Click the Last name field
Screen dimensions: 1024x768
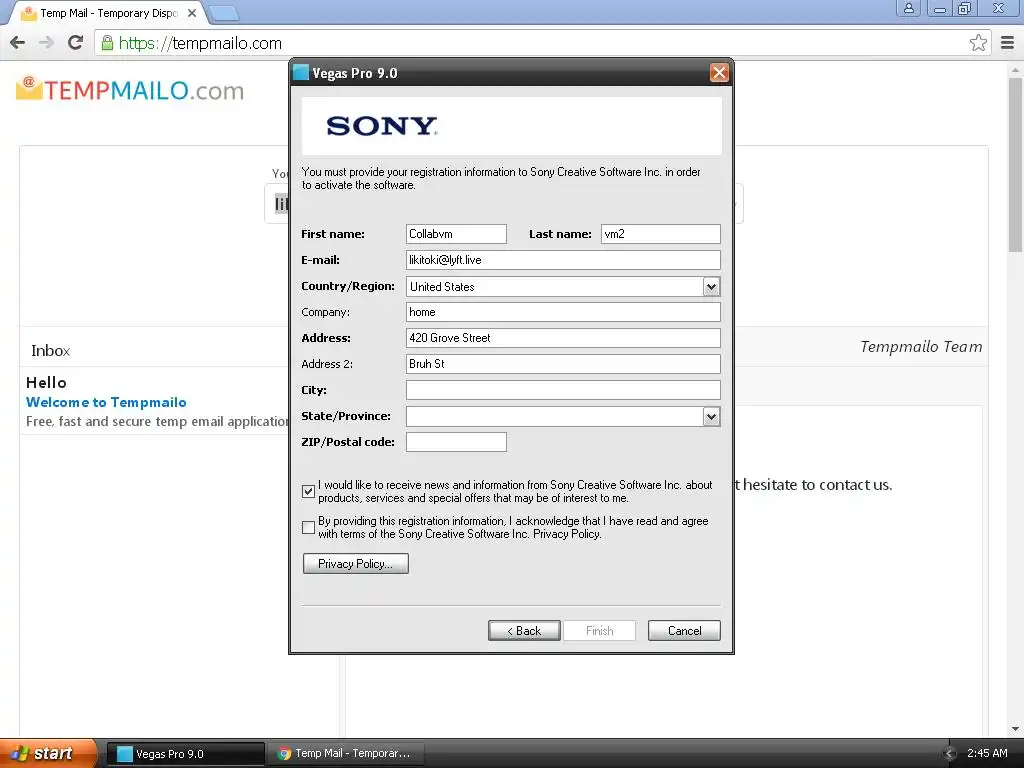click(660, 234)
